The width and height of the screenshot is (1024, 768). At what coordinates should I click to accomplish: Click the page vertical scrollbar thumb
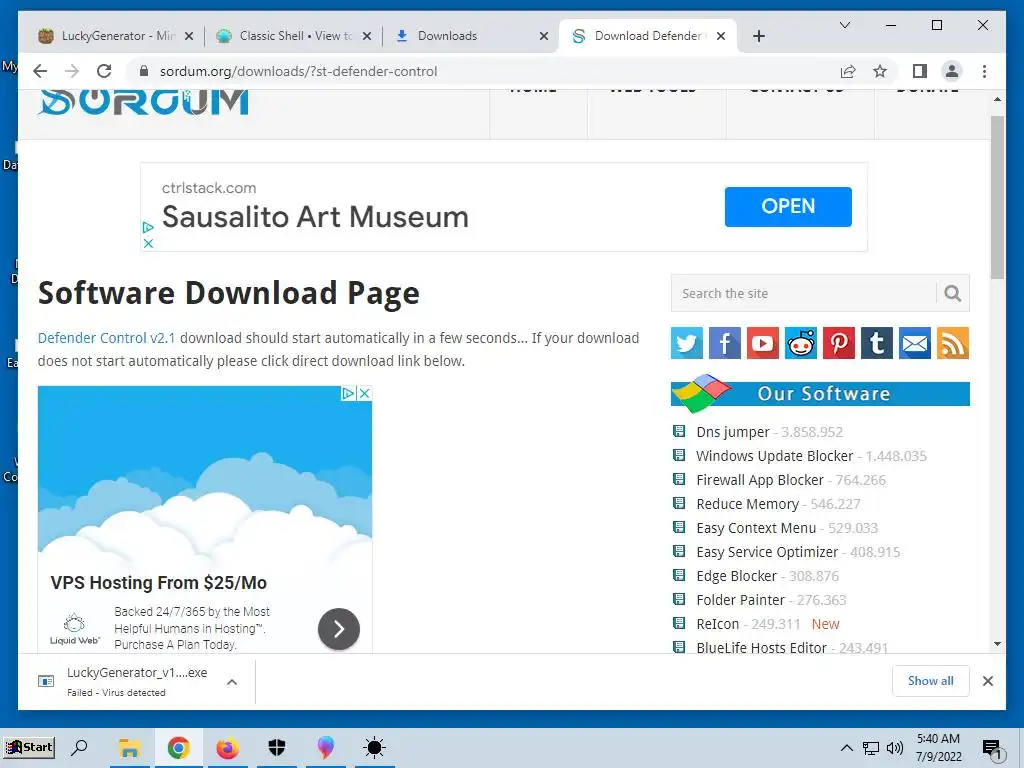click(x=997, y=197)
